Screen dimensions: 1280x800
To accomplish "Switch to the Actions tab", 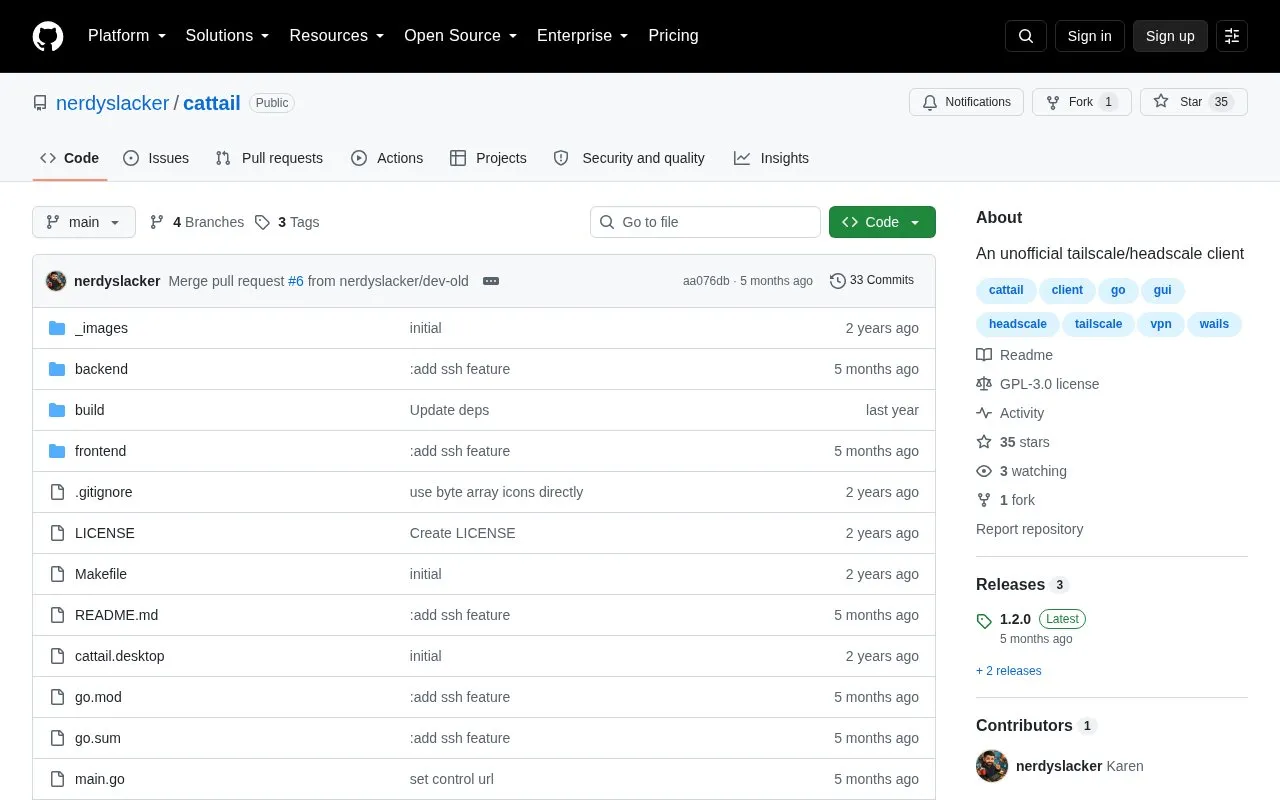I will [x=387, y=158].
